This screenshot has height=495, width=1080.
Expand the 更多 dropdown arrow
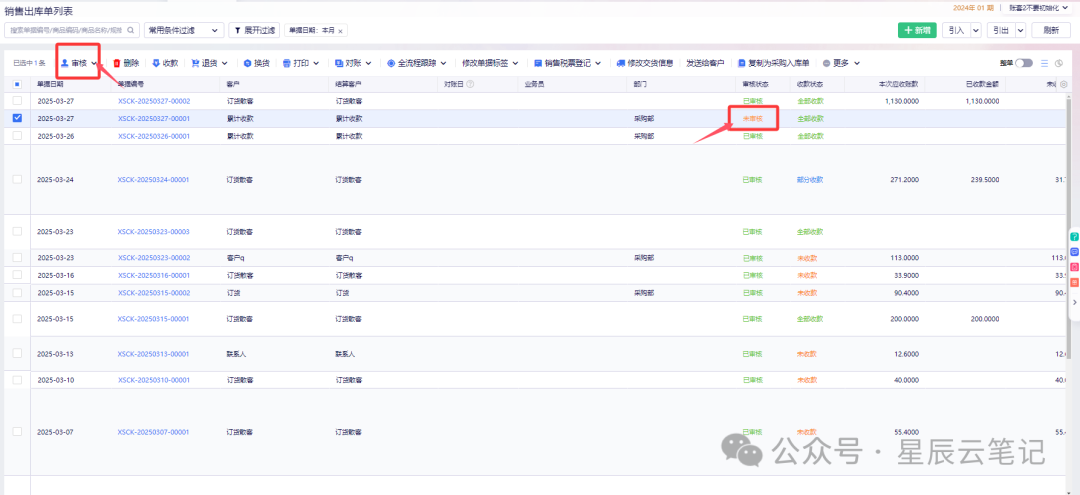pyautogui.click(x=857, y=63)
